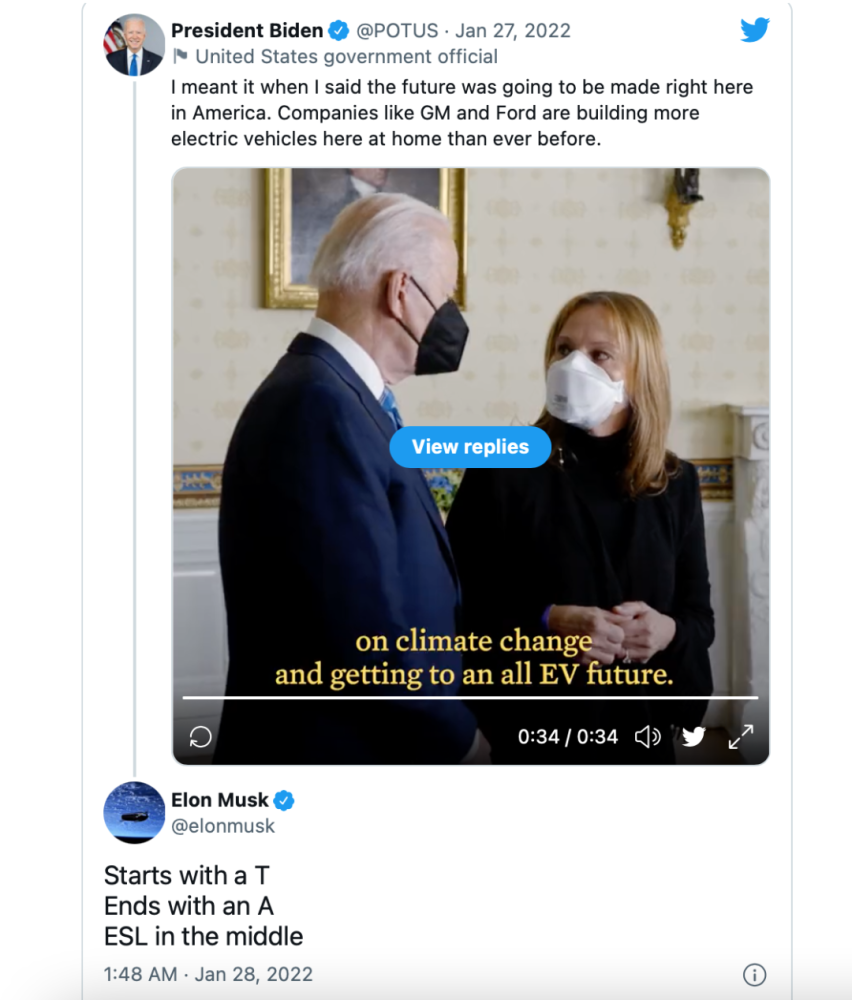852x1000 pixels.
Task: Replay the video with the replay icon
Action: [200, 737]
